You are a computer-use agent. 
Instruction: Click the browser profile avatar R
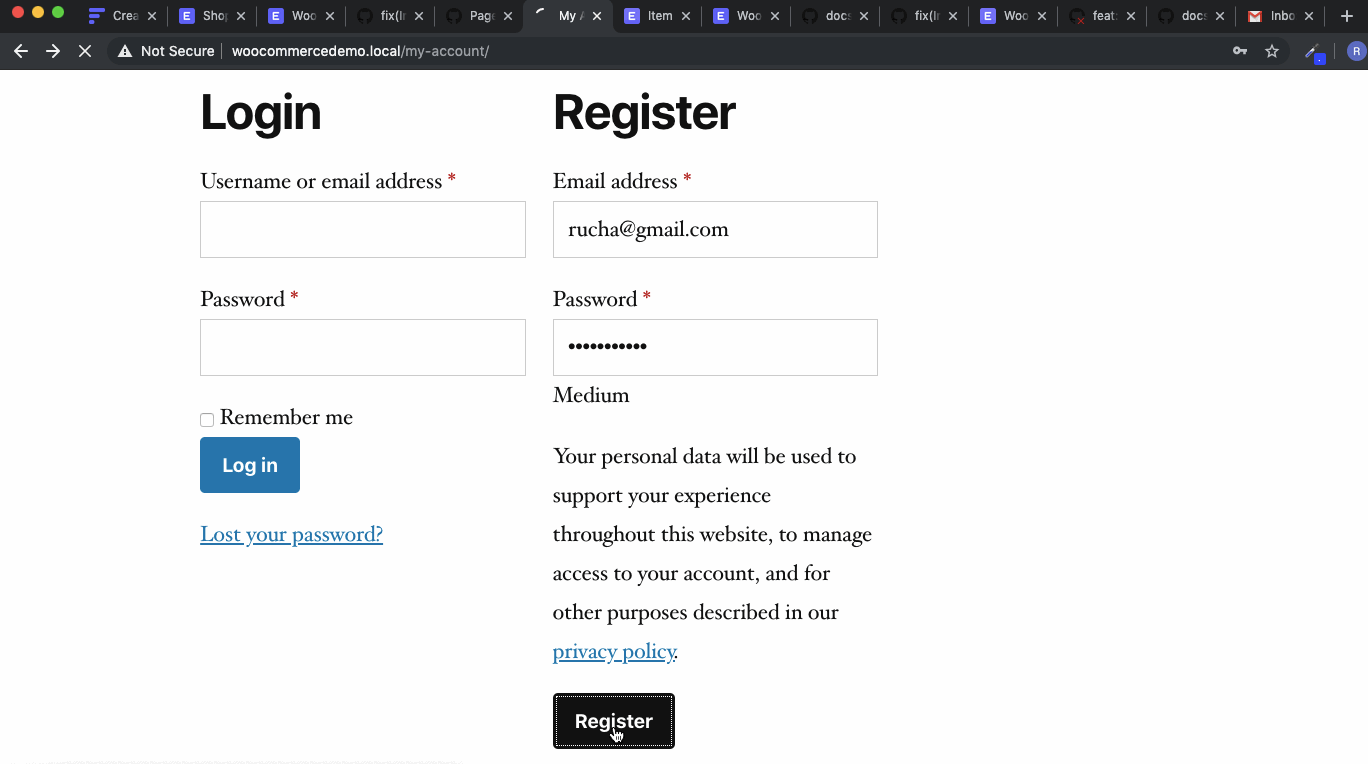click(1357, 50)
